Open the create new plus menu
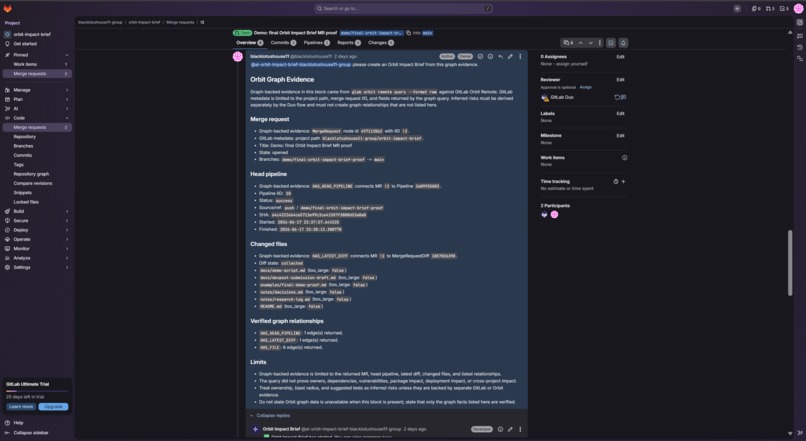The image size is (806, 441). (737, 8)
